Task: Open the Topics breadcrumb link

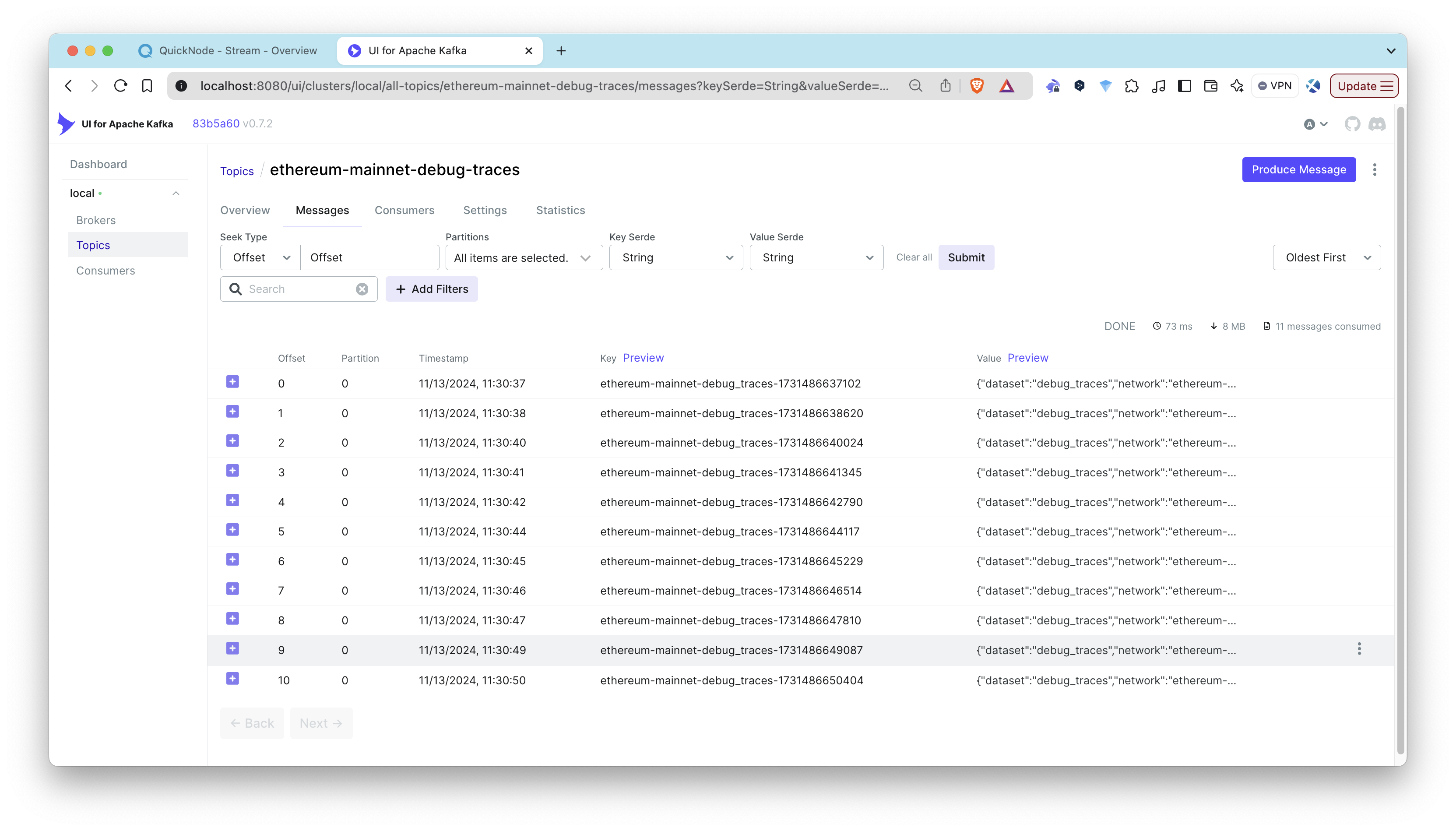Action: 237,171
